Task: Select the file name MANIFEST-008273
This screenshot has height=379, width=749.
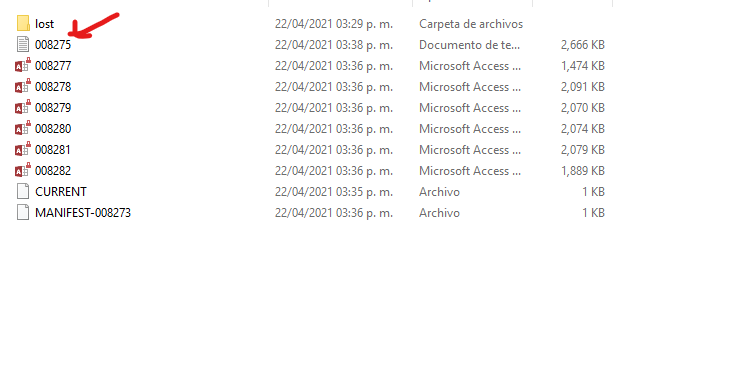Action: [83, 213]
